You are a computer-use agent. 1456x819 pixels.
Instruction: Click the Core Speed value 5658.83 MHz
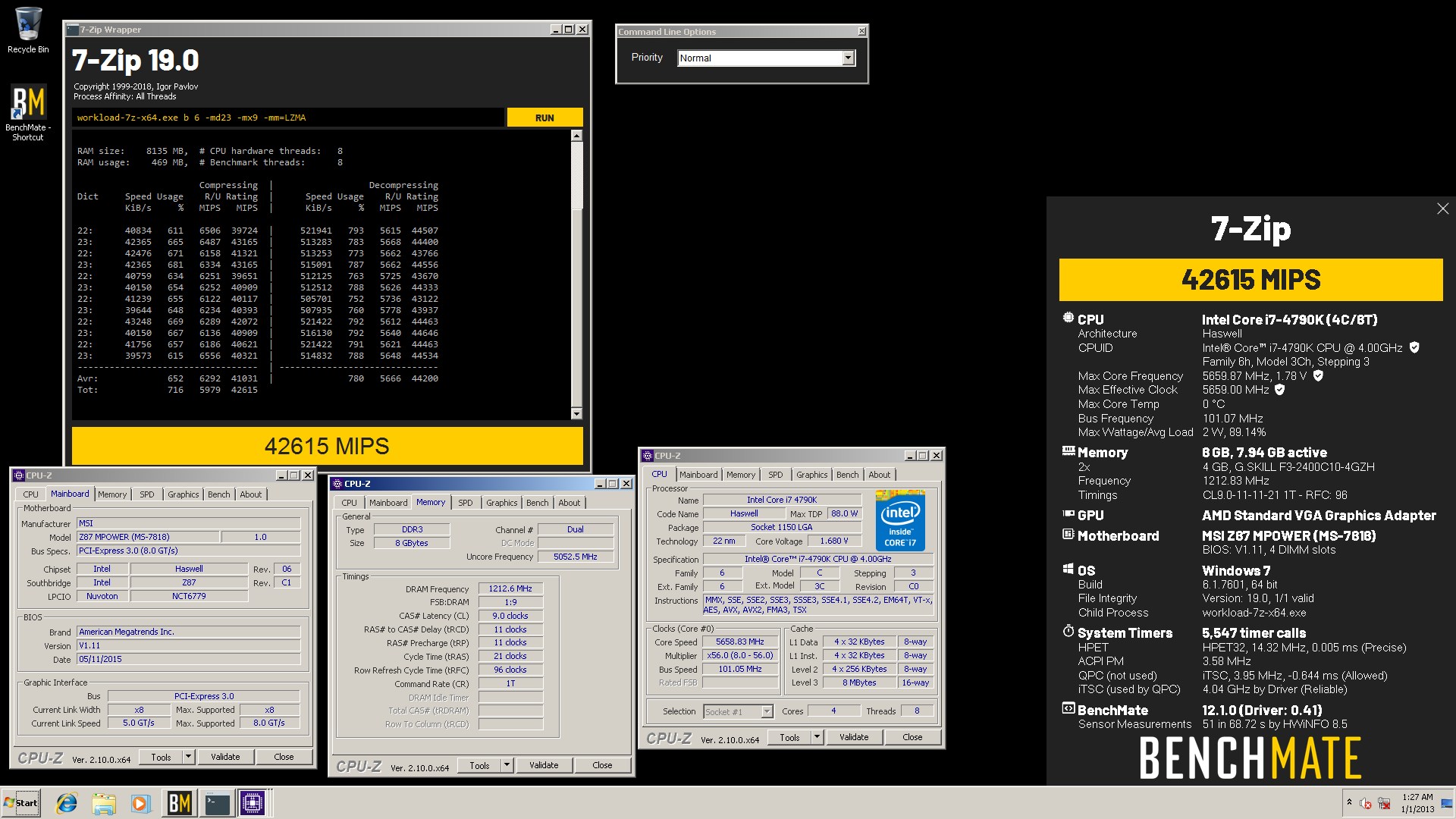pos(740,642)
